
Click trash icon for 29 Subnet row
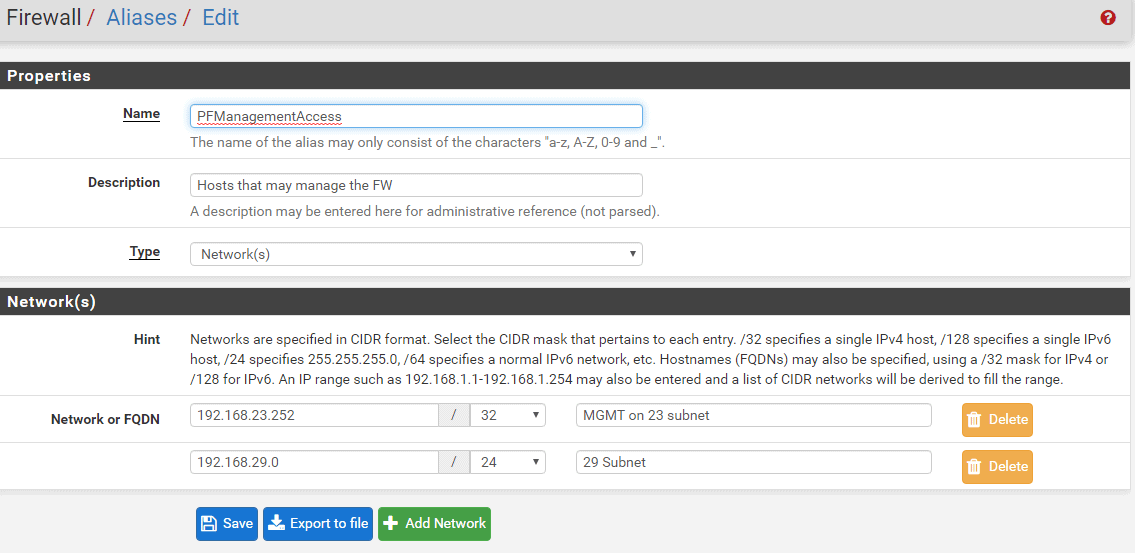click(x=974, y=467)
